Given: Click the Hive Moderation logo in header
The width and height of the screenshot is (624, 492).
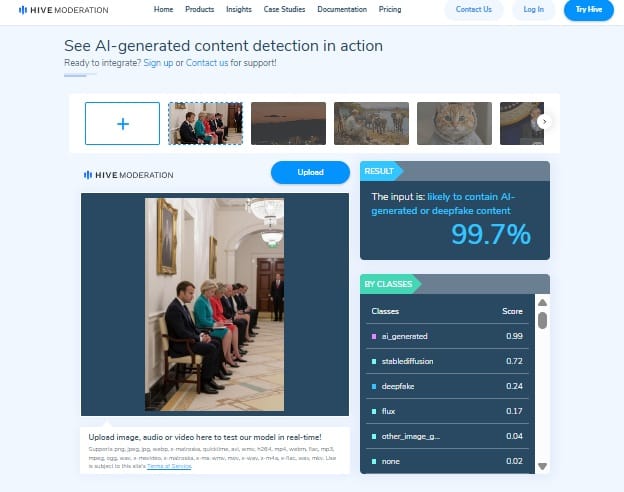Looking at the screenshot, I should 64,10.
